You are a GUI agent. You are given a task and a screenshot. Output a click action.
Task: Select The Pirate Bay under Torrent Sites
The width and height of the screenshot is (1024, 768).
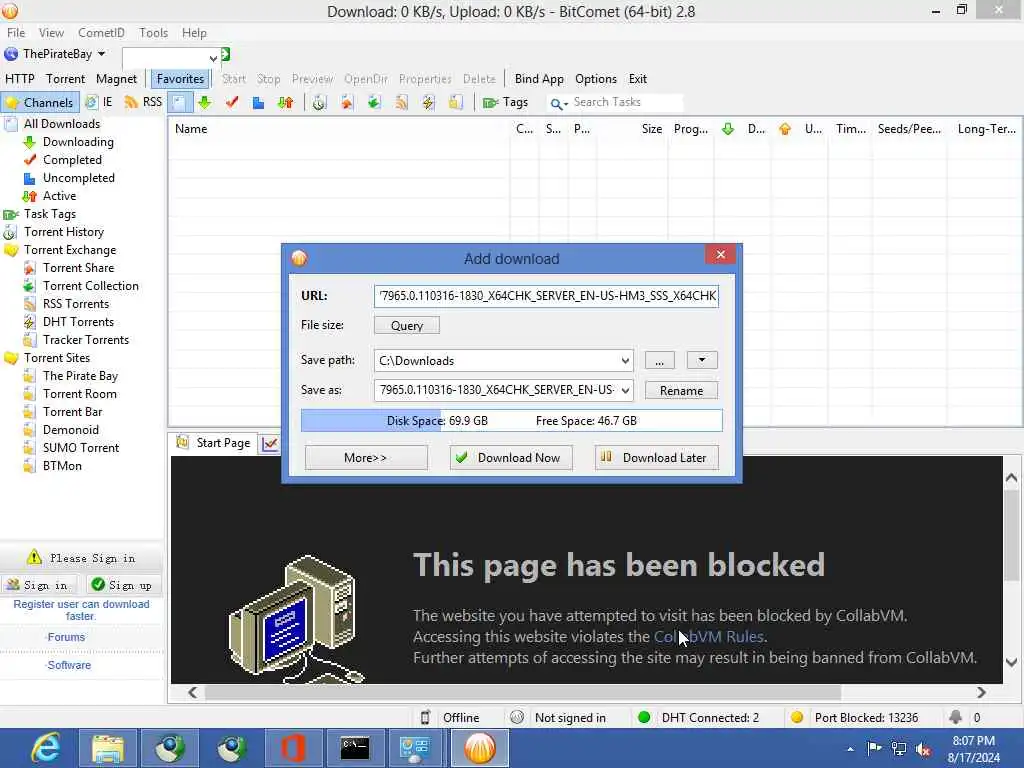click(80, 376)
